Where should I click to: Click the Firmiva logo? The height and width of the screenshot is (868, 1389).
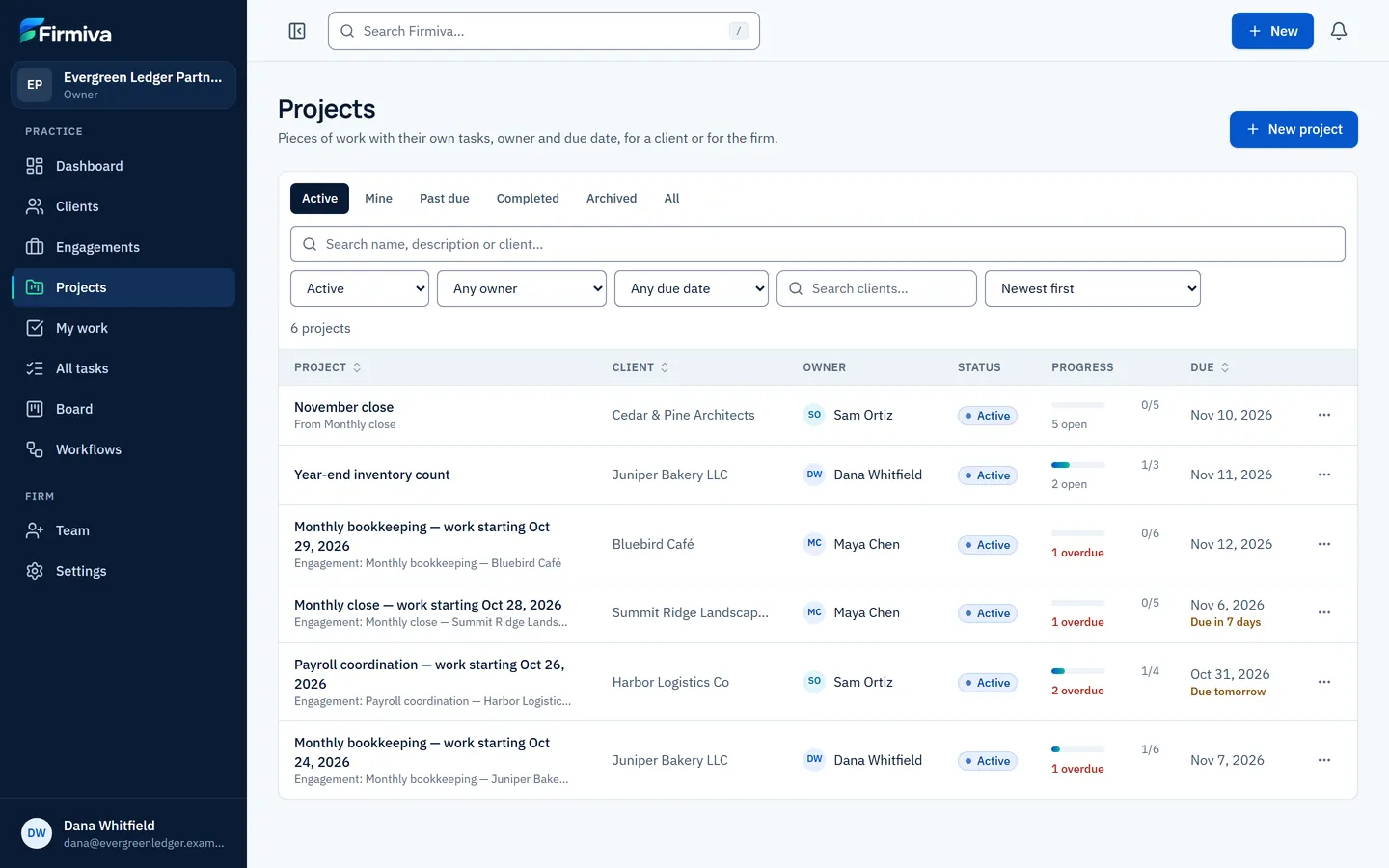66,32
